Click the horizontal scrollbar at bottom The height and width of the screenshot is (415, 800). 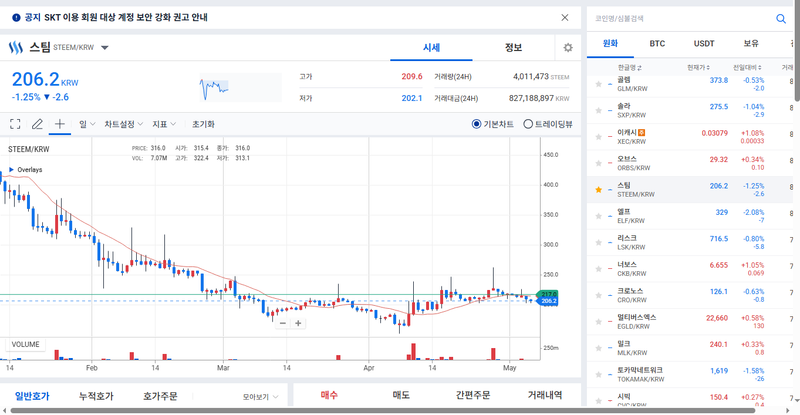383,410
